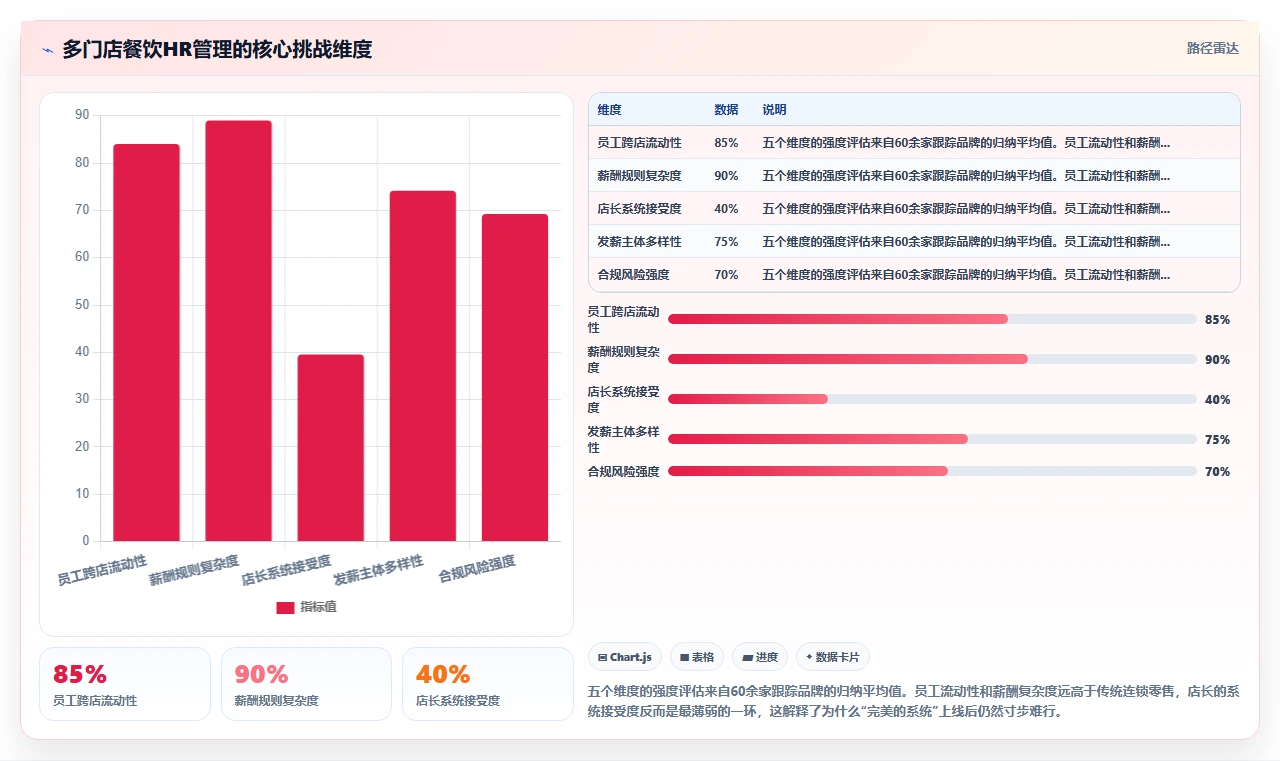Click the 90 tick on the y-axis
Image resolution: width=1280 pixels, height=761 pixels.
82,115
